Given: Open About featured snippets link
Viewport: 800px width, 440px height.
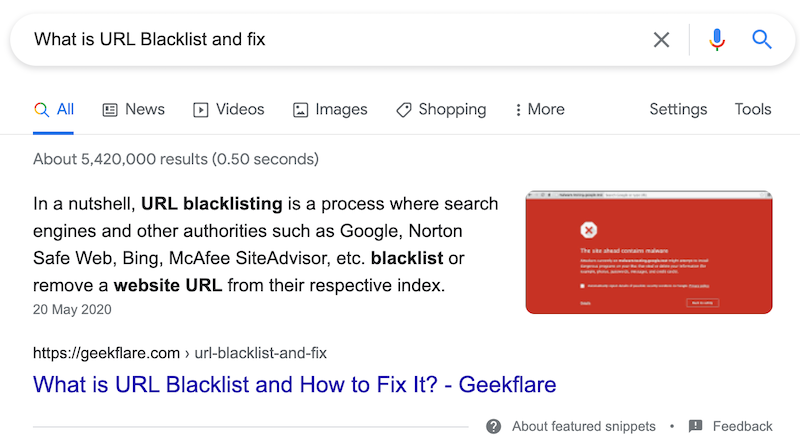Looking at the screenshot, I should click(x=584, y=426).
